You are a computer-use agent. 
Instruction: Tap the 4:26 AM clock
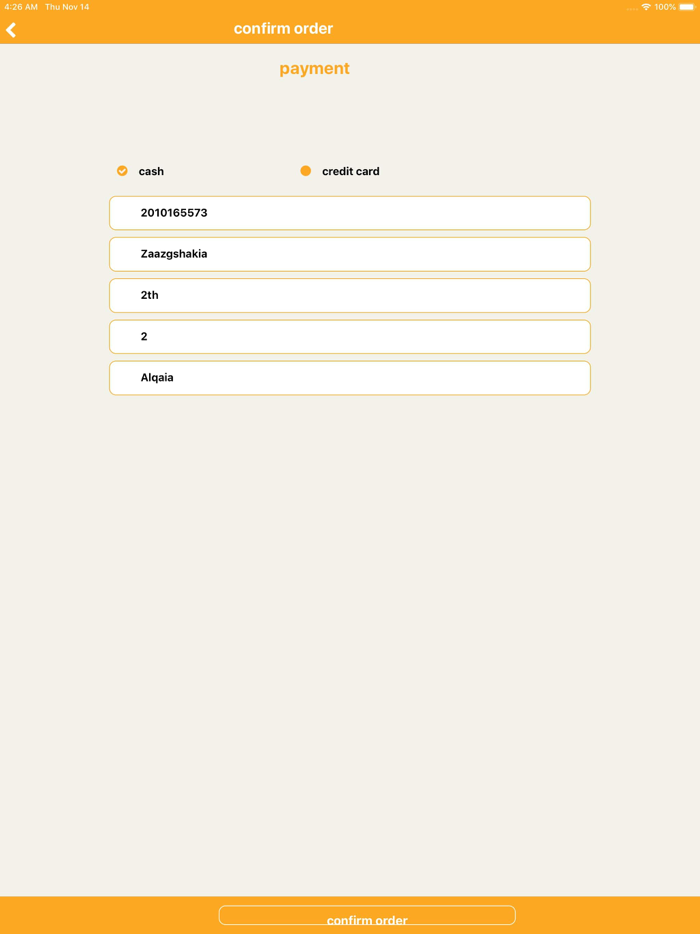(21, 7)
